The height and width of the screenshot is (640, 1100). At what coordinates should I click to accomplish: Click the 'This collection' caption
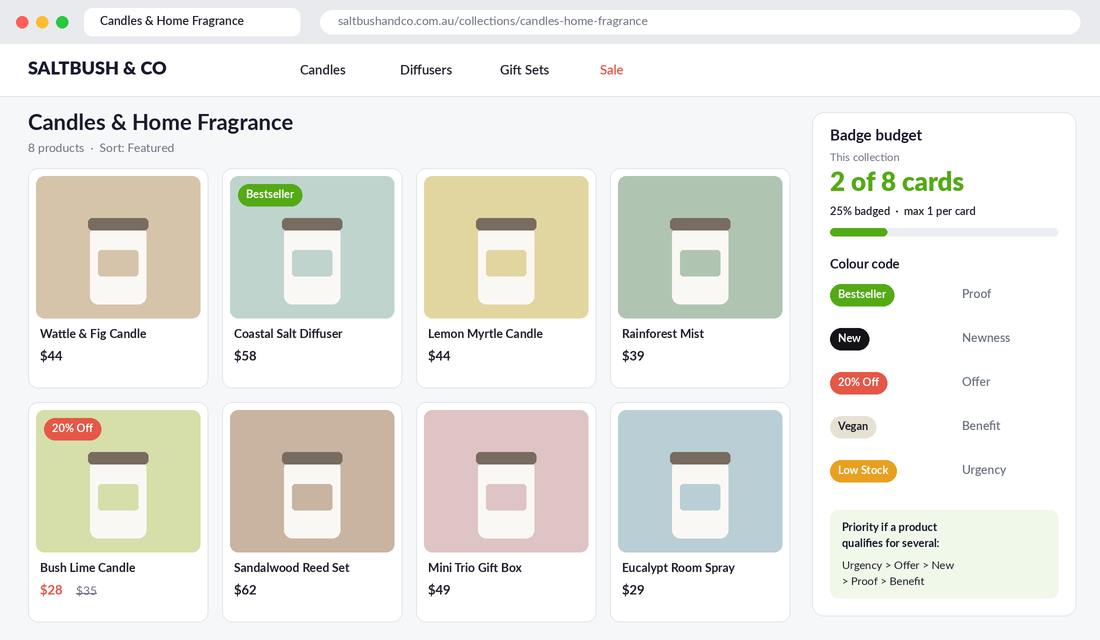pos(864,157)
